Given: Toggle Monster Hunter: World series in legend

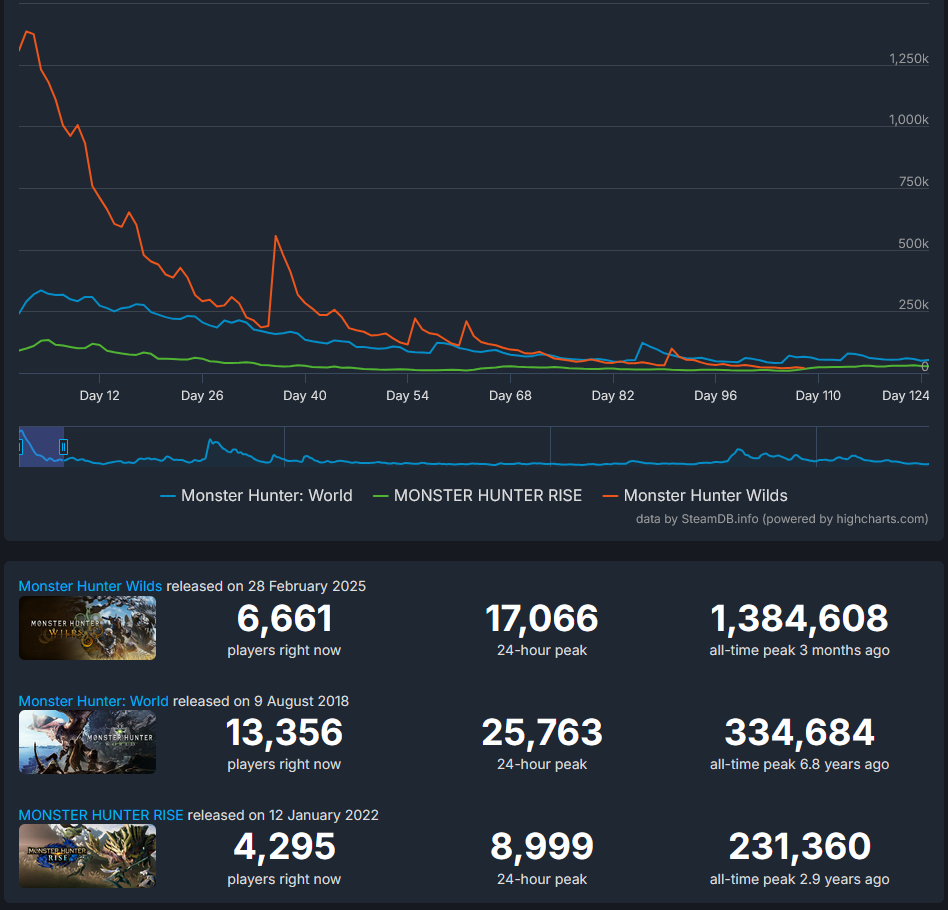Looking at the screenshot, I should [x=256, y=496].
